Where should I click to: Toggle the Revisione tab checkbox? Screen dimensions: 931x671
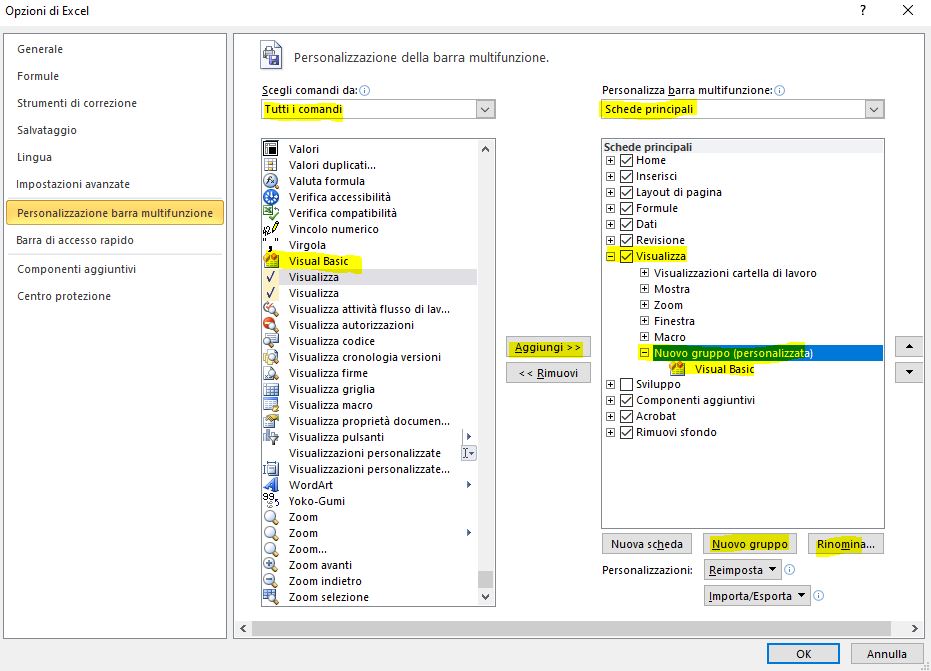pyautogui.click(x=626, y=240)
